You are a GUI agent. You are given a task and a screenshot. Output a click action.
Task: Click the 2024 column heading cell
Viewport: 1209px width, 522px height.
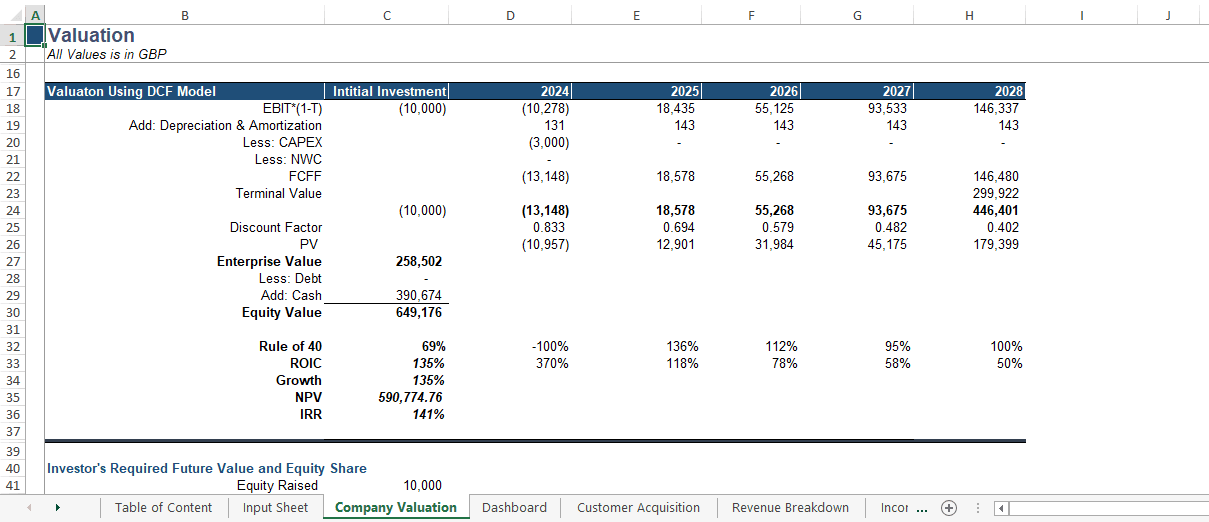pyautogui.click(x=510, y=91)
